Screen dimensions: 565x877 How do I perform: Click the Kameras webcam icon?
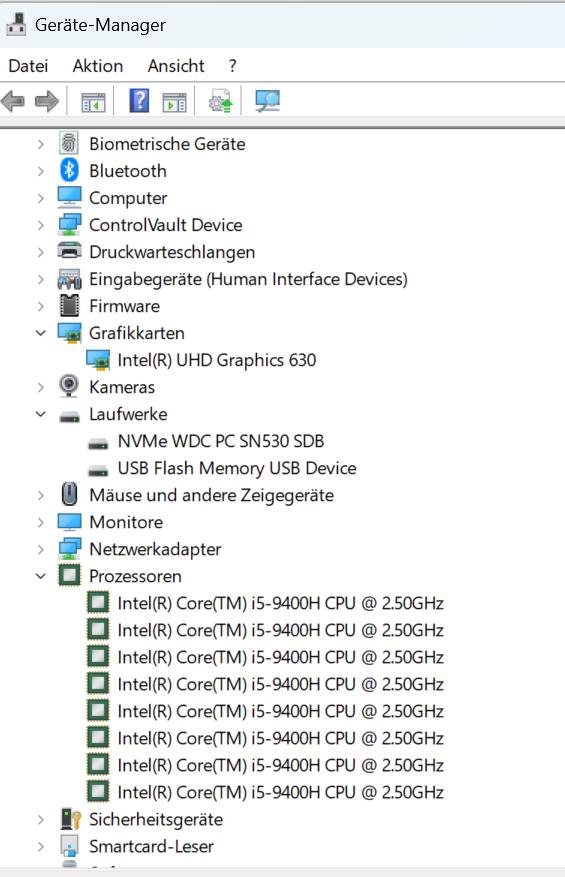point(69,386)
